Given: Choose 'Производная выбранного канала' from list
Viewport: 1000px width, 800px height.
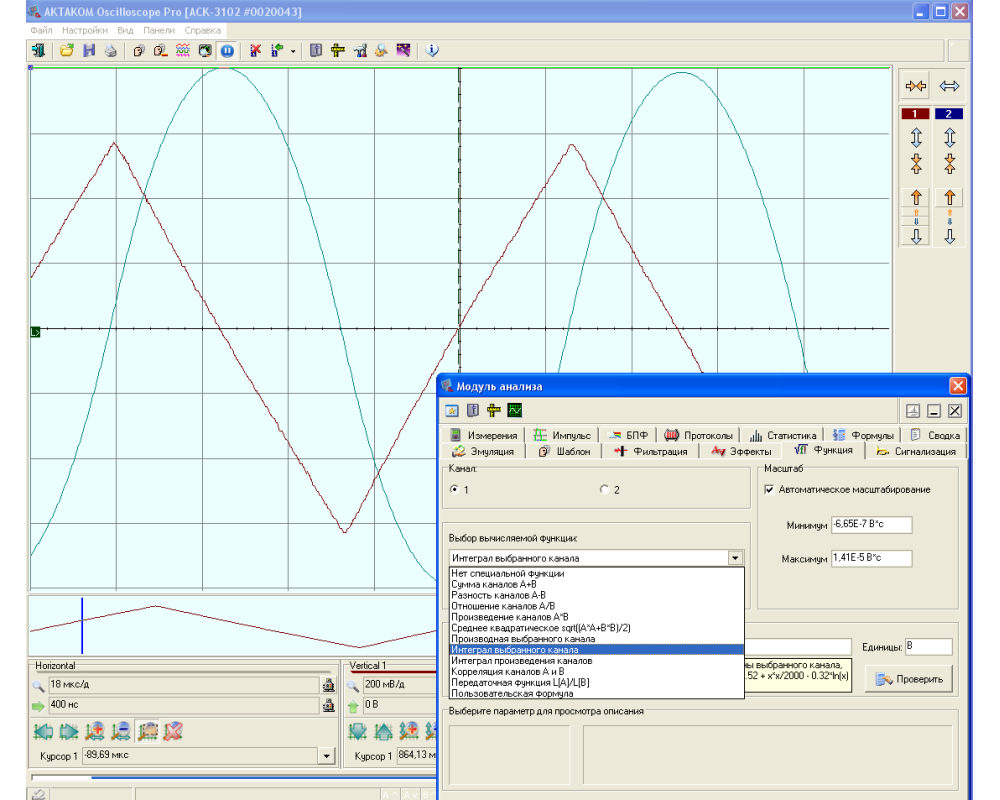Looking at the screenshot, I should coord(523,638).
